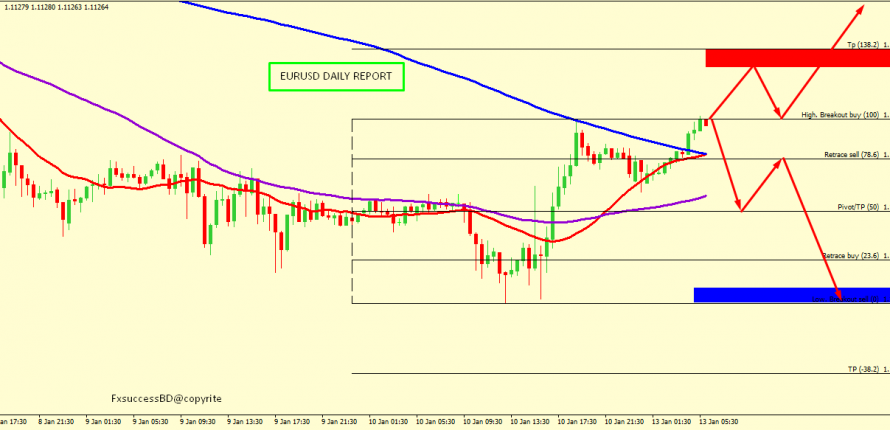Click the EURUSD DAILY REPORT label box
Screen dimensions: 890x430
pos(337,77)
